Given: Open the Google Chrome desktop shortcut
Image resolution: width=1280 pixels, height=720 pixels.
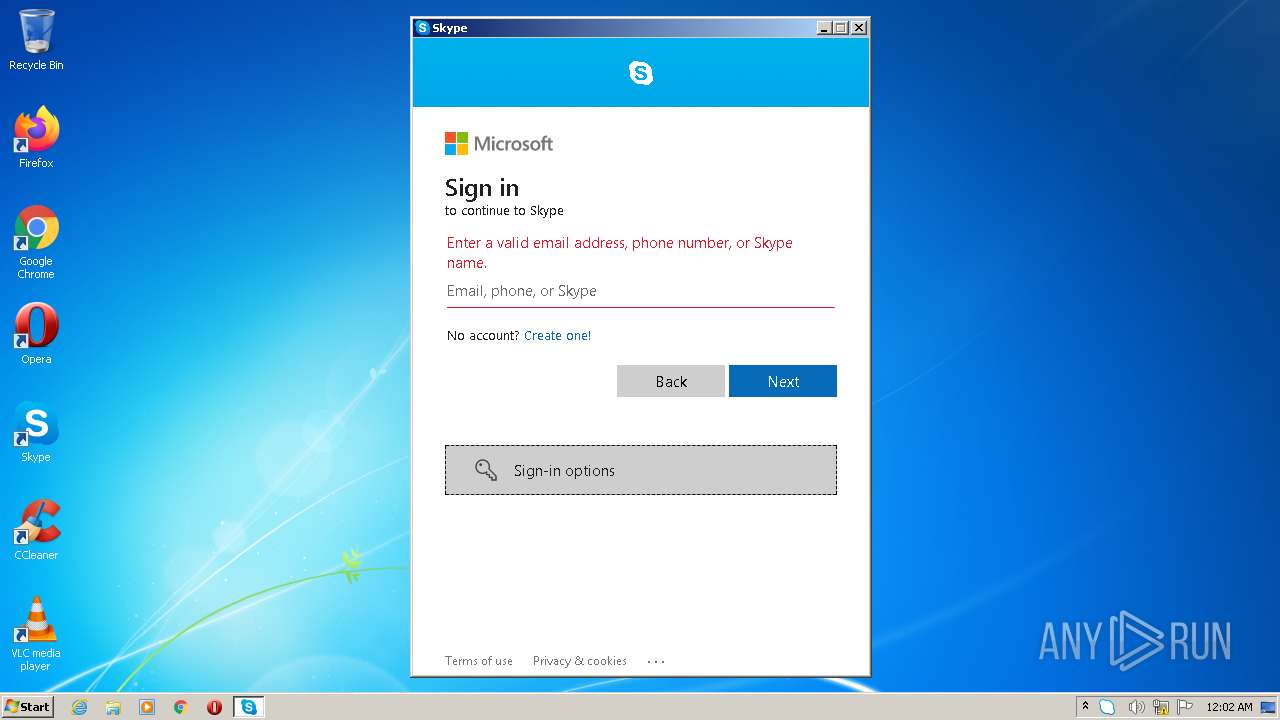Looking at the screenshot, I should click(x=36, y=242).
